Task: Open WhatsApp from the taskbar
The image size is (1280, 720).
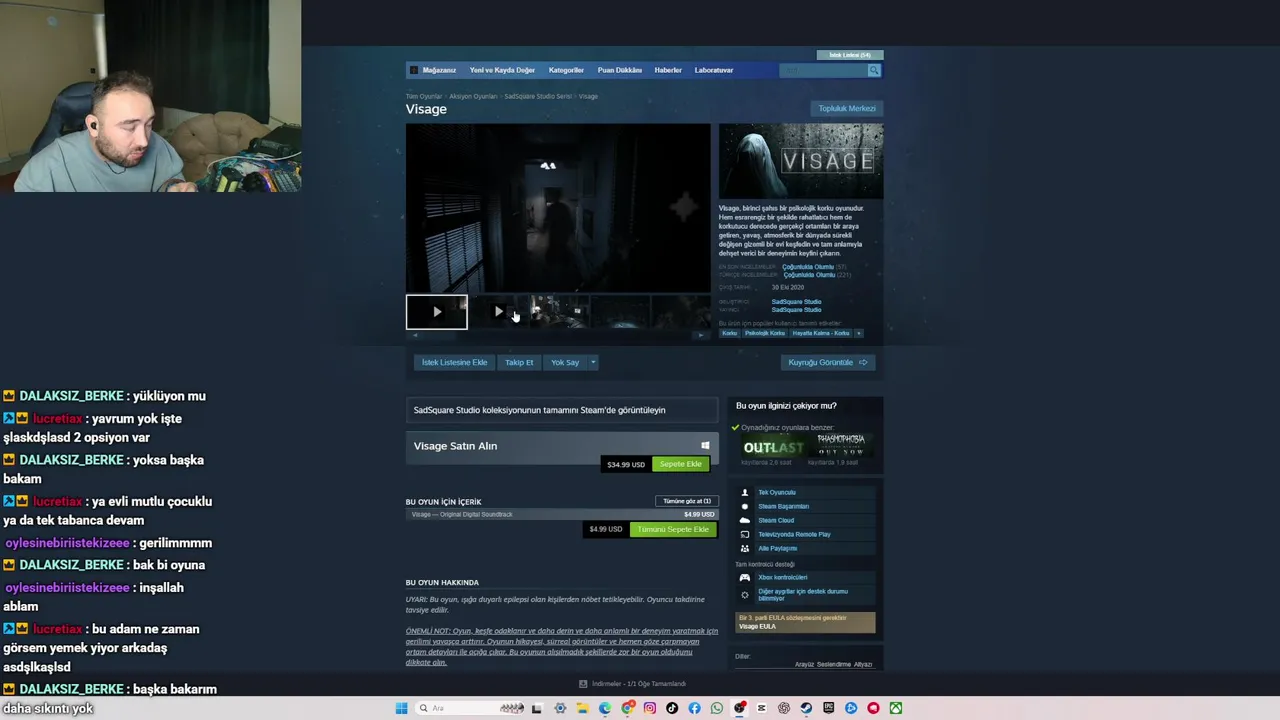Action: click(717, 708)
